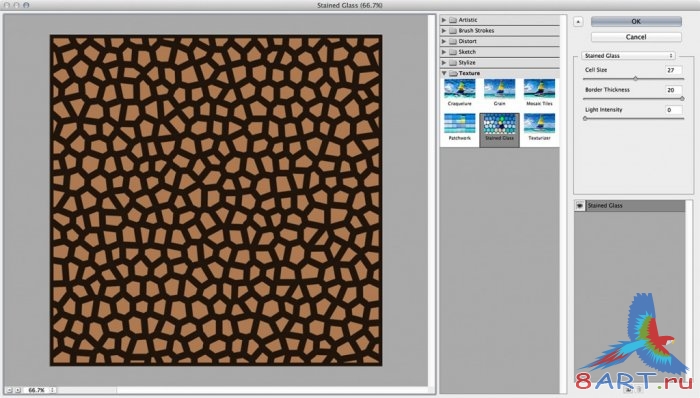Cancel the Stained Glass dialog
The height and width of the screenshot is (398, 700).
(x=636, y=37)
